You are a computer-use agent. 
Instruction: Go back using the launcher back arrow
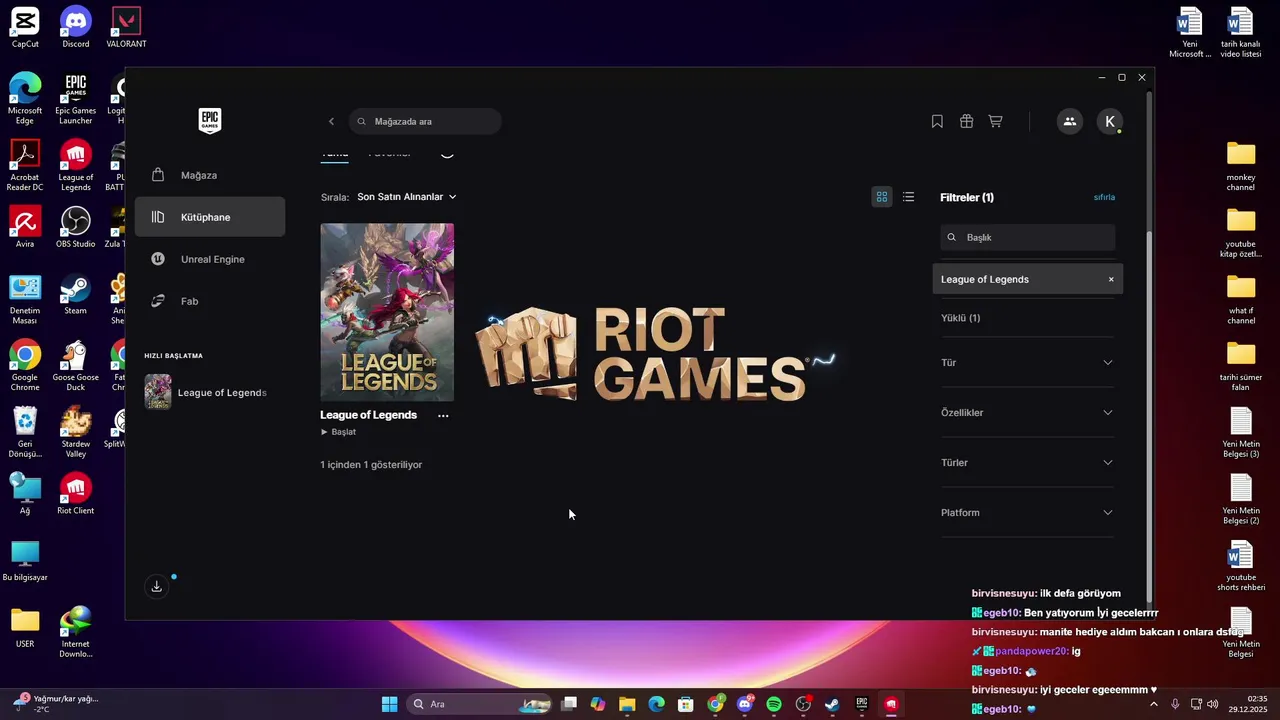coord(331,121)
